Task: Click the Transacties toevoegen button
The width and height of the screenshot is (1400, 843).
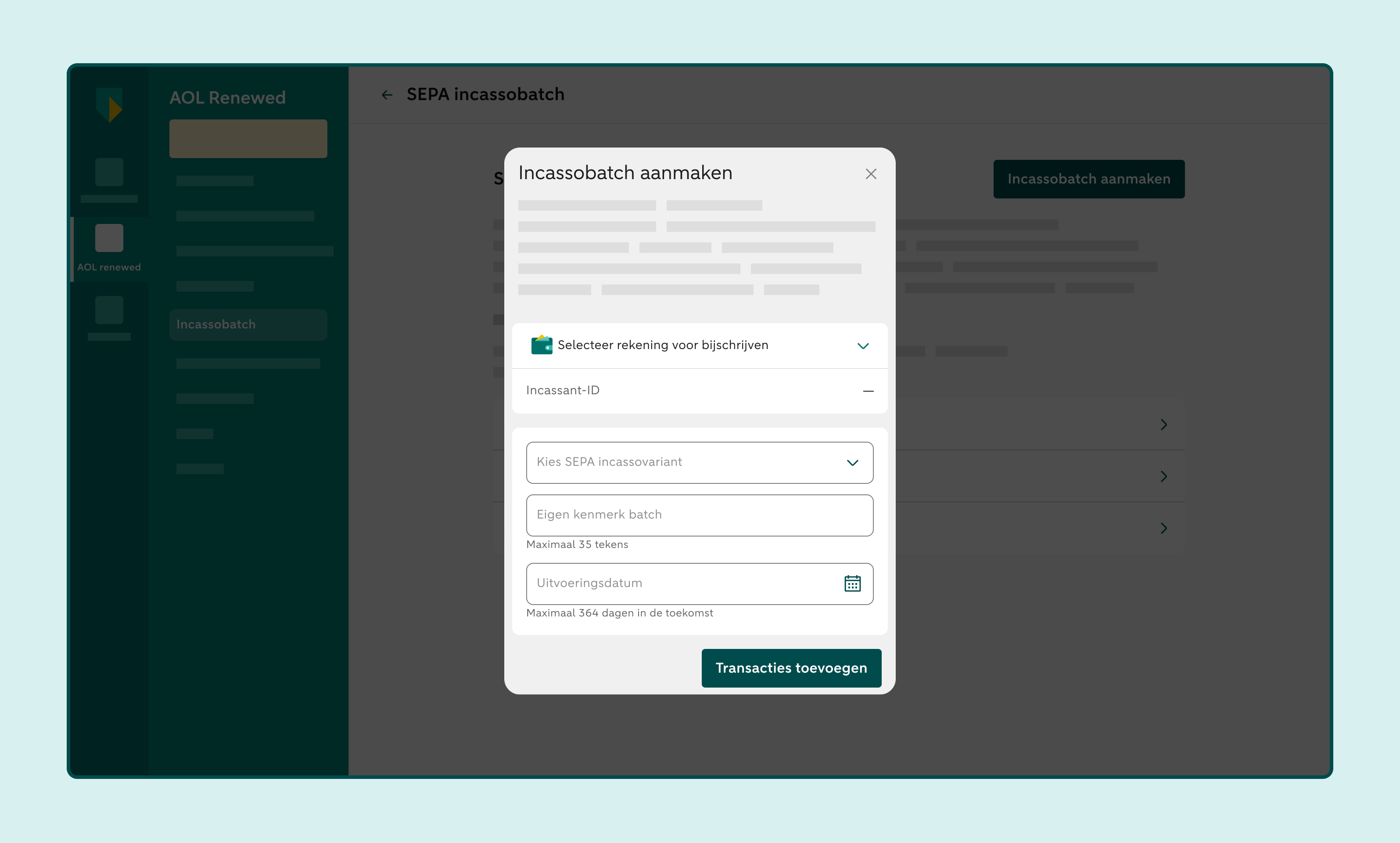Action: point(791,668)
